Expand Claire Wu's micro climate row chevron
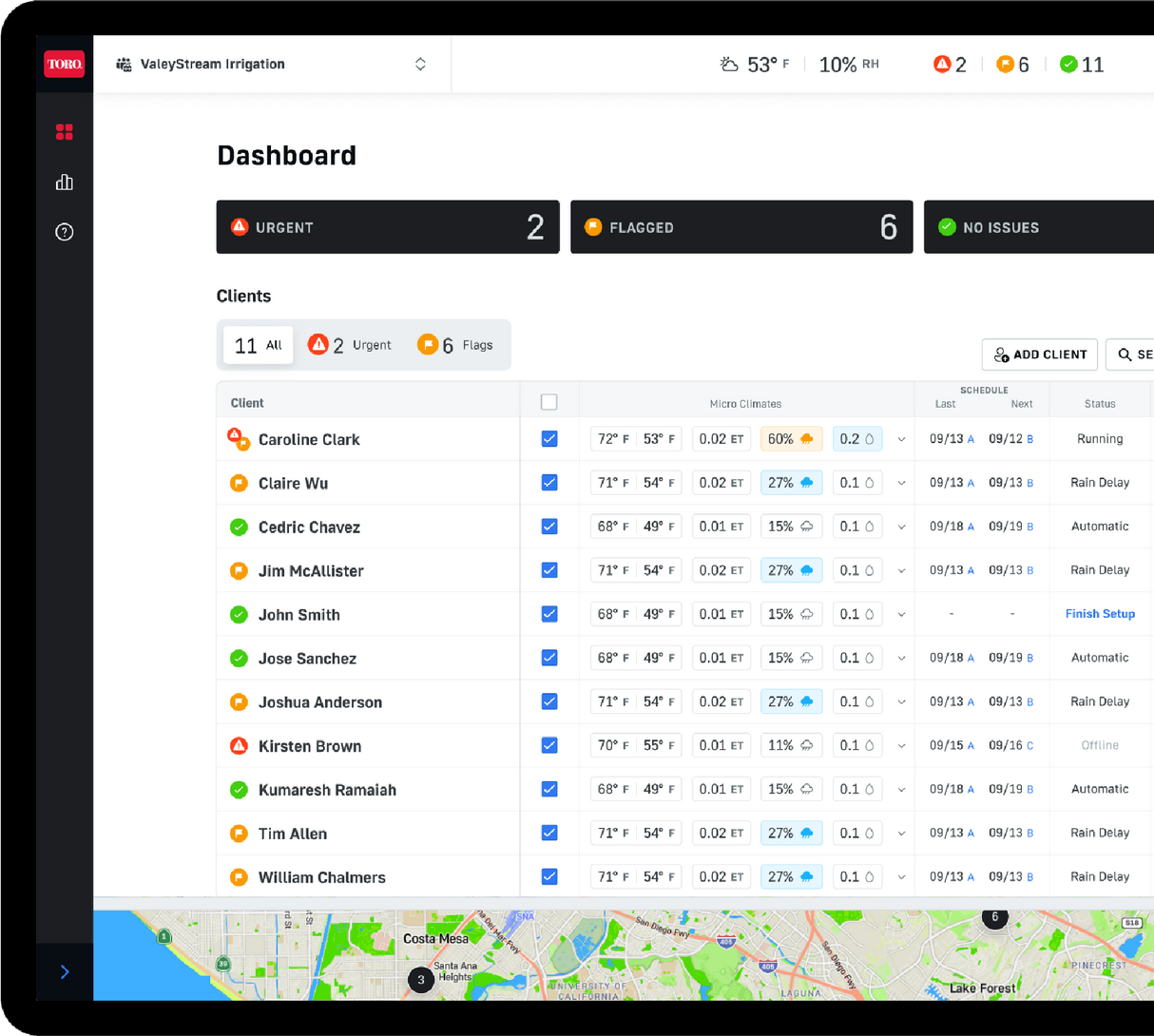Screen dimensions: 1154x1036 (x=901, y=483)
